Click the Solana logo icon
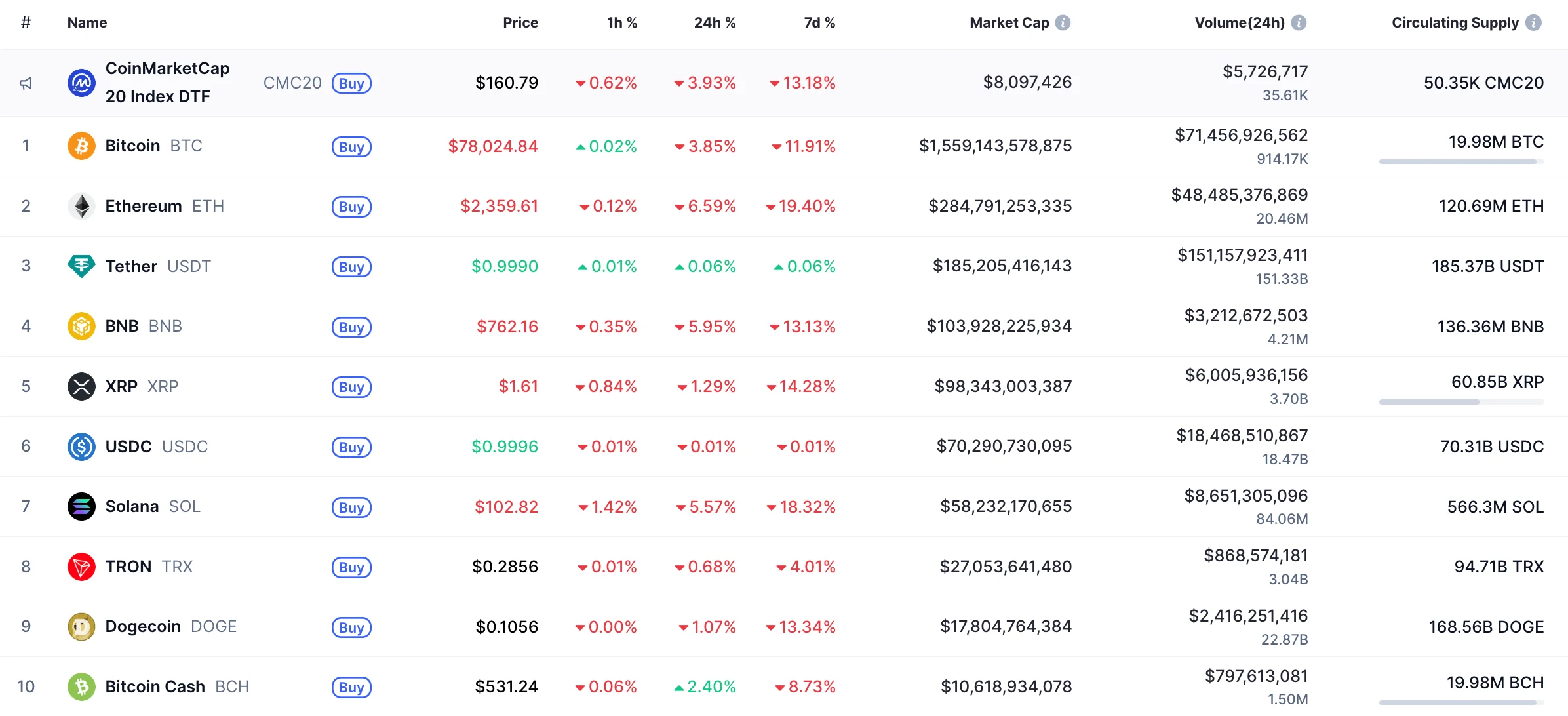Image resolution: width=1568 pixels, height=716 pixels. click(x=81, y=506)
